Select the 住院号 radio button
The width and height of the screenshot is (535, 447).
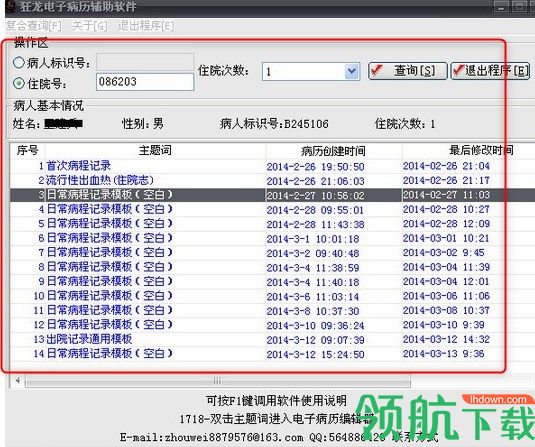coord(18,83)
